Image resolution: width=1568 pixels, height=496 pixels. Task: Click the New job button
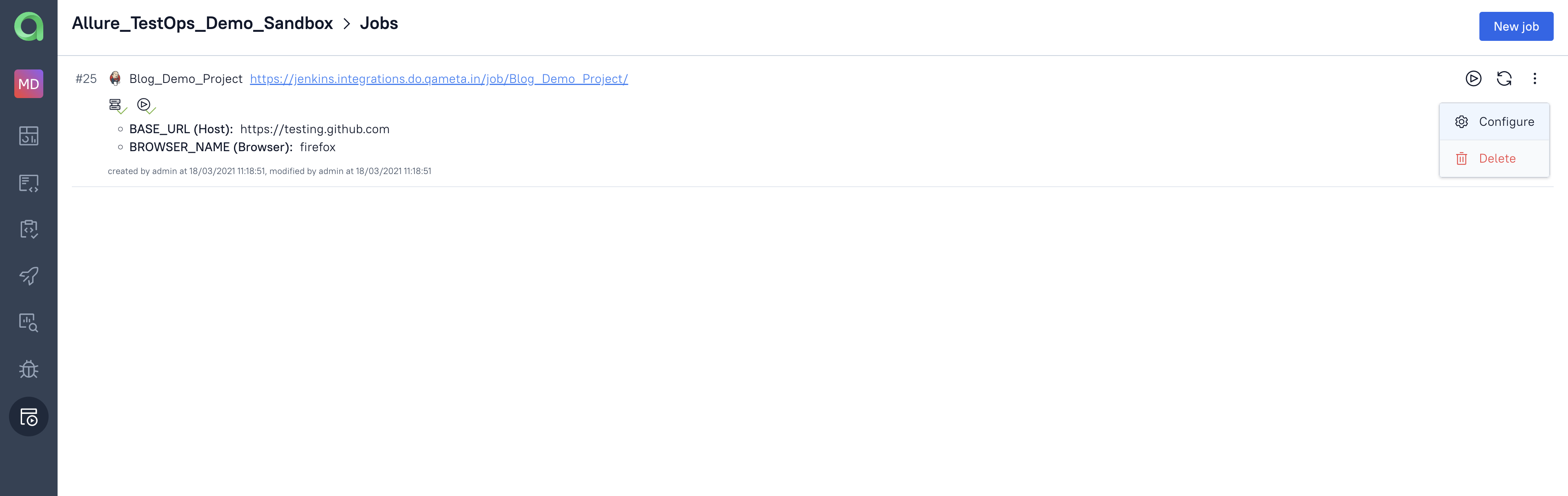(x=1516, y=25)
